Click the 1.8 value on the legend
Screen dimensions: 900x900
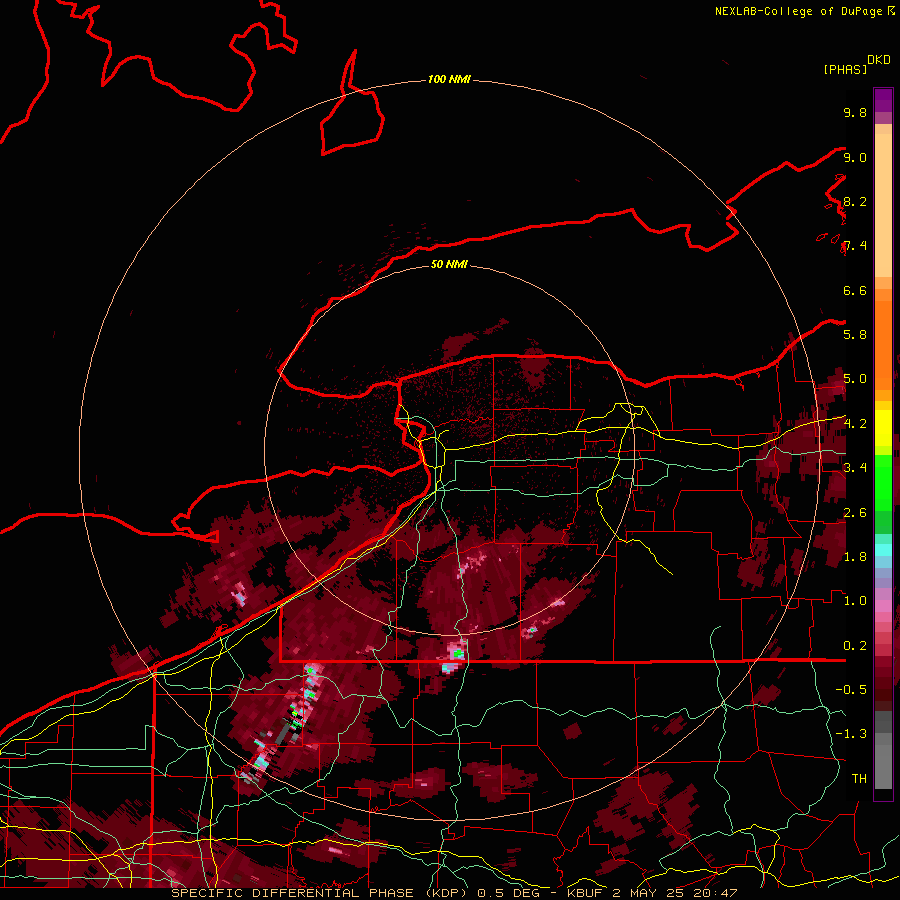coord(855,557)
